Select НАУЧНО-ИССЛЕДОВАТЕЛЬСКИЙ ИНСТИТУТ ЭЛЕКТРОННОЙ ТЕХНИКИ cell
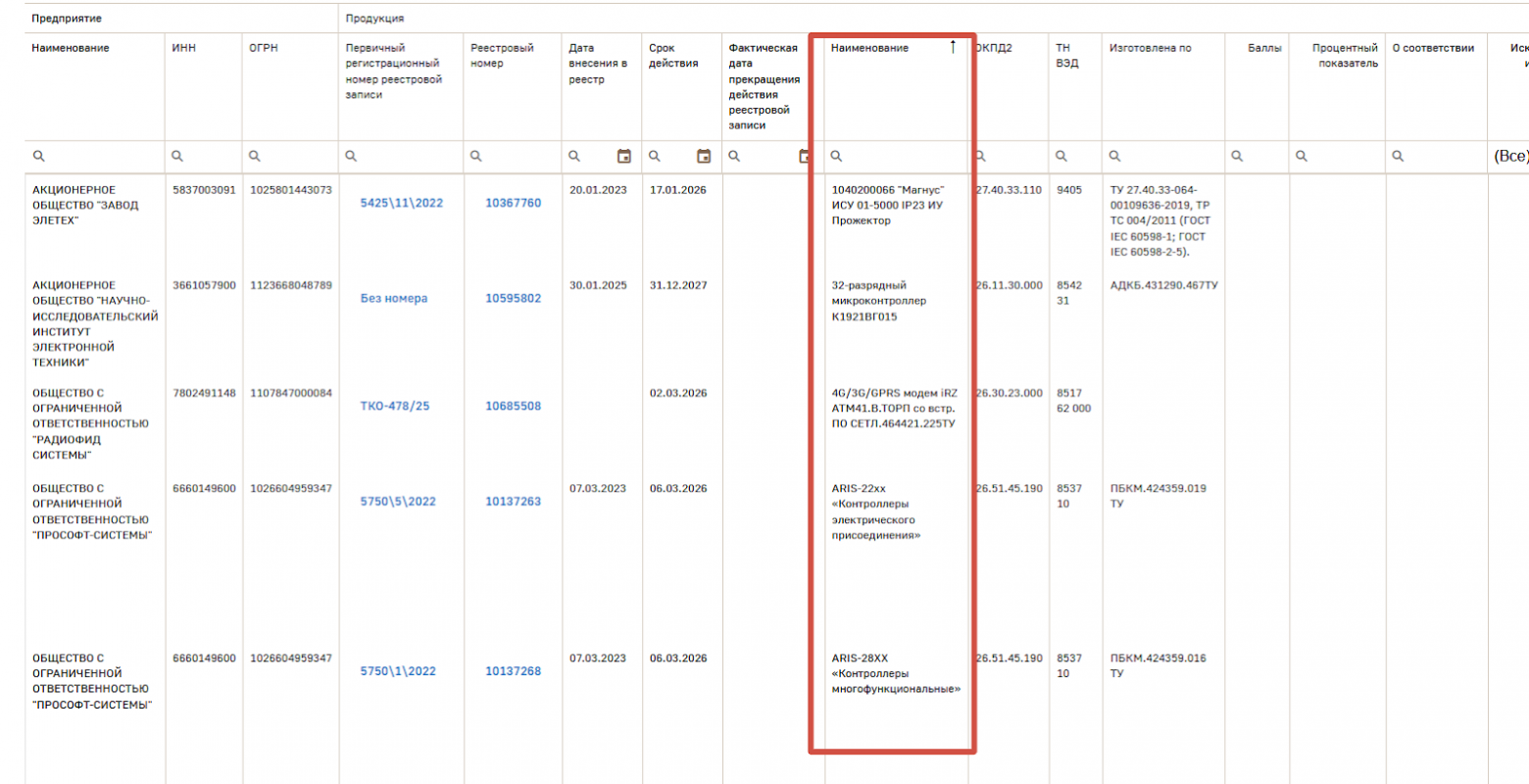The height and width of the screenshot is (784, 1529). coord(95,323)
